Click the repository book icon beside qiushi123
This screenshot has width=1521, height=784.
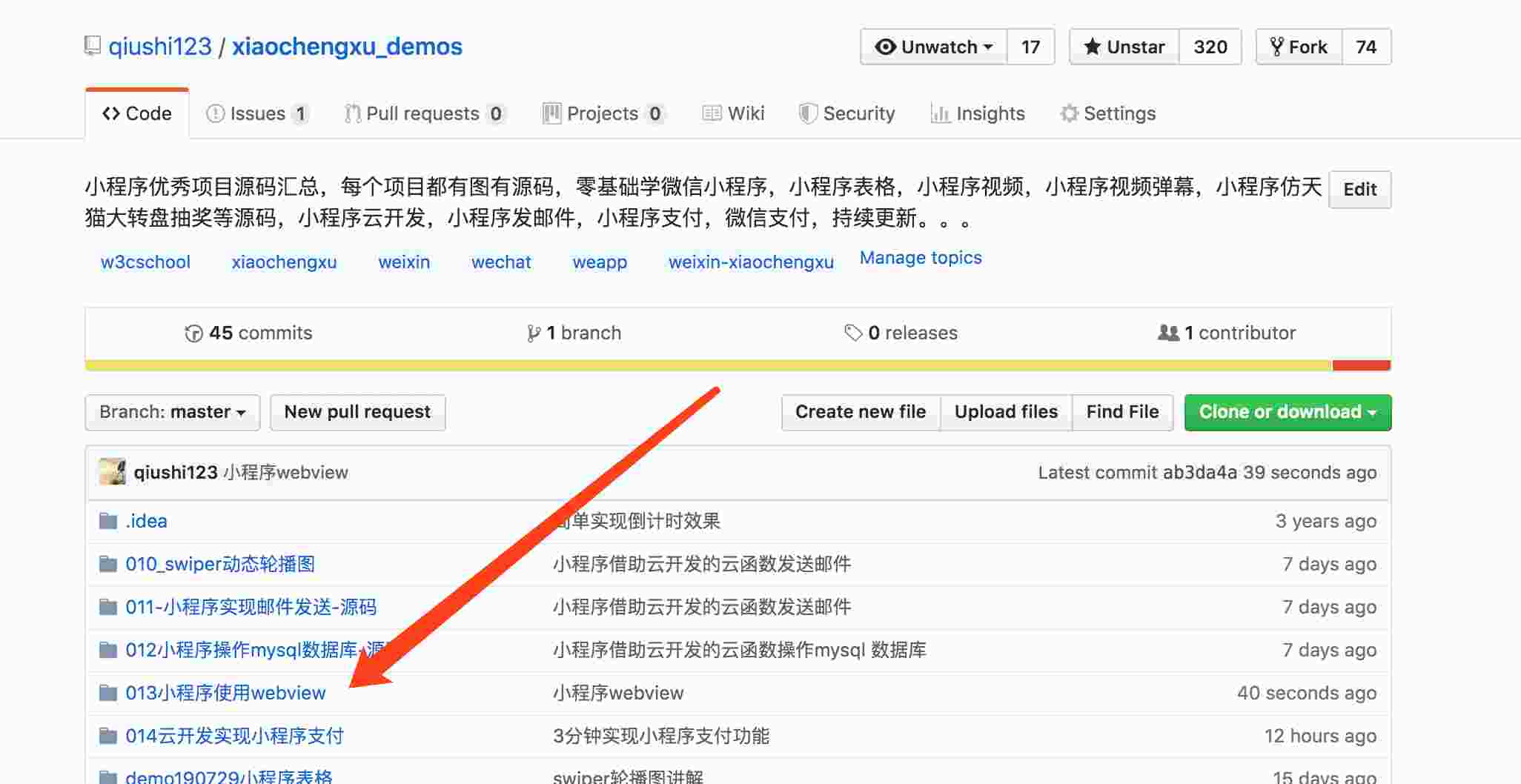93,46
